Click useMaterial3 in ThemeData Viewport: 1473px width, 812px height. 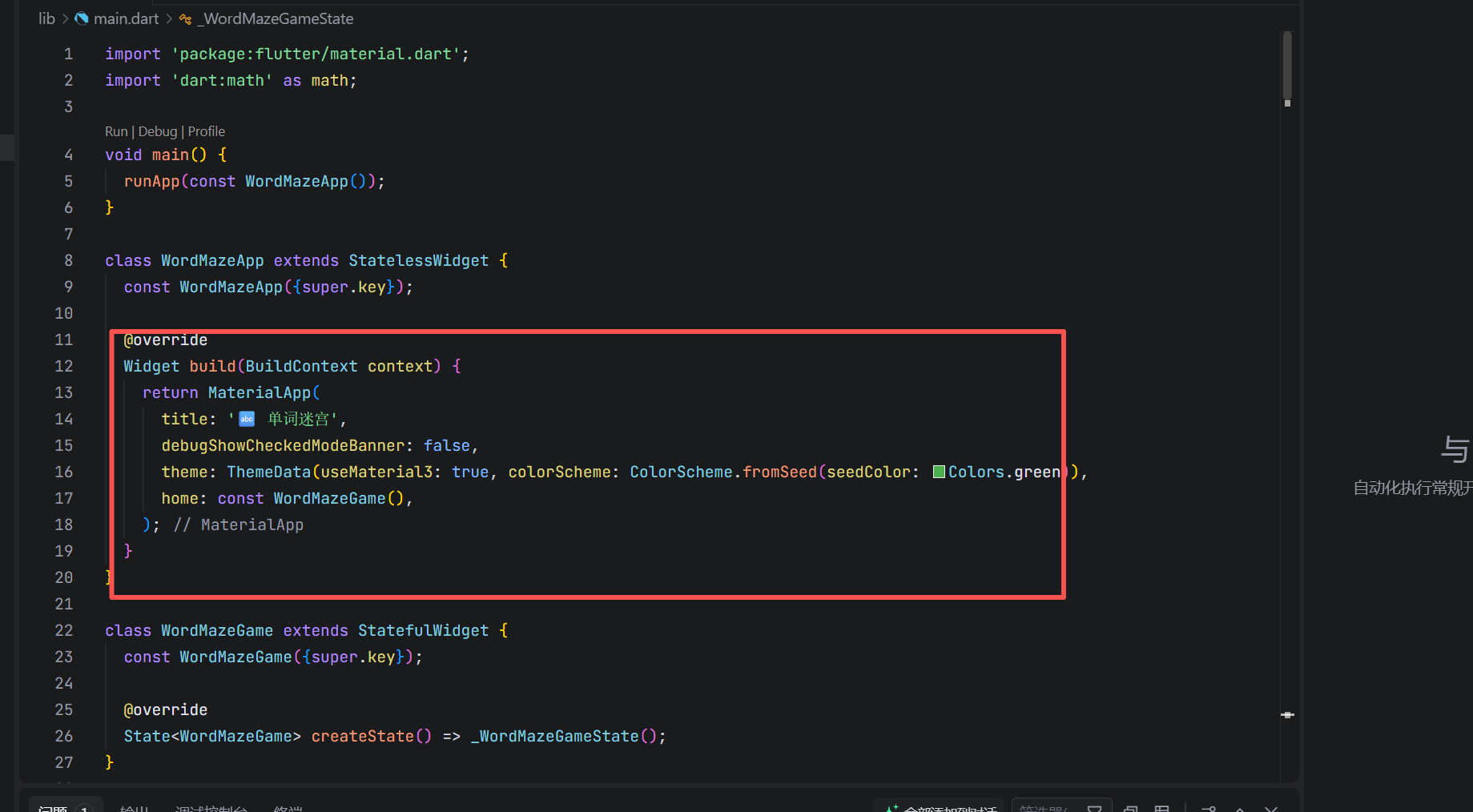[x=376, y=472]
